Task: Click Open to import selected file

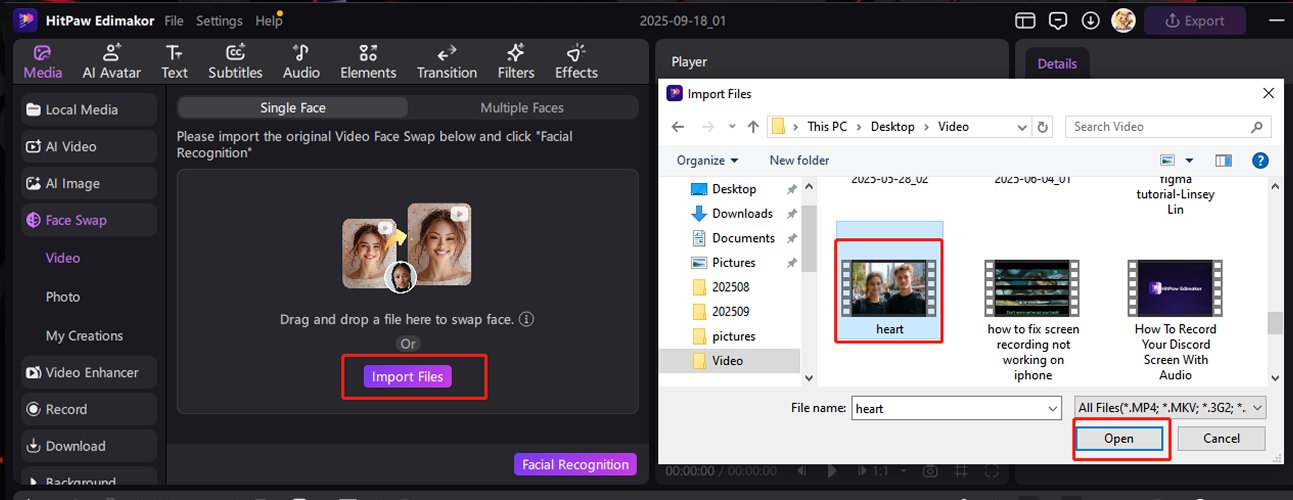Action: pyautogui.click(x=1119, y=438)
